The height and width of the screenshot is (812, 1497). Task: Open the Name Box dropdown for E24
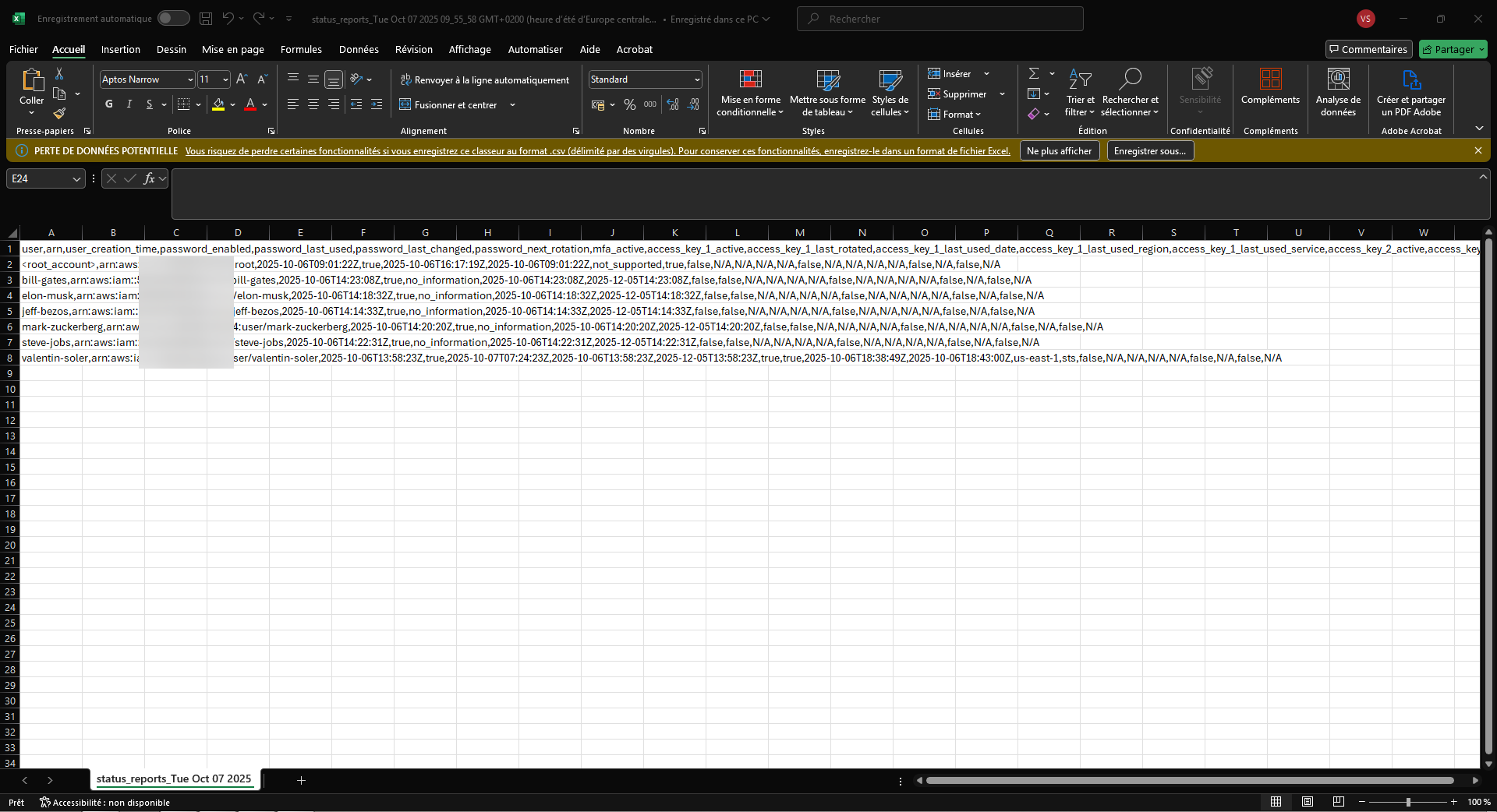pyautogui.click(x=76, y=179)
